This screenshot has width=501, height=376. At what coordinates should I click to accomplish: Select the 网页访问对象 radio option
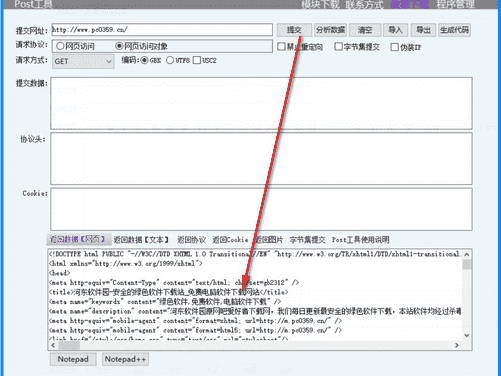[x=141, y=46]
